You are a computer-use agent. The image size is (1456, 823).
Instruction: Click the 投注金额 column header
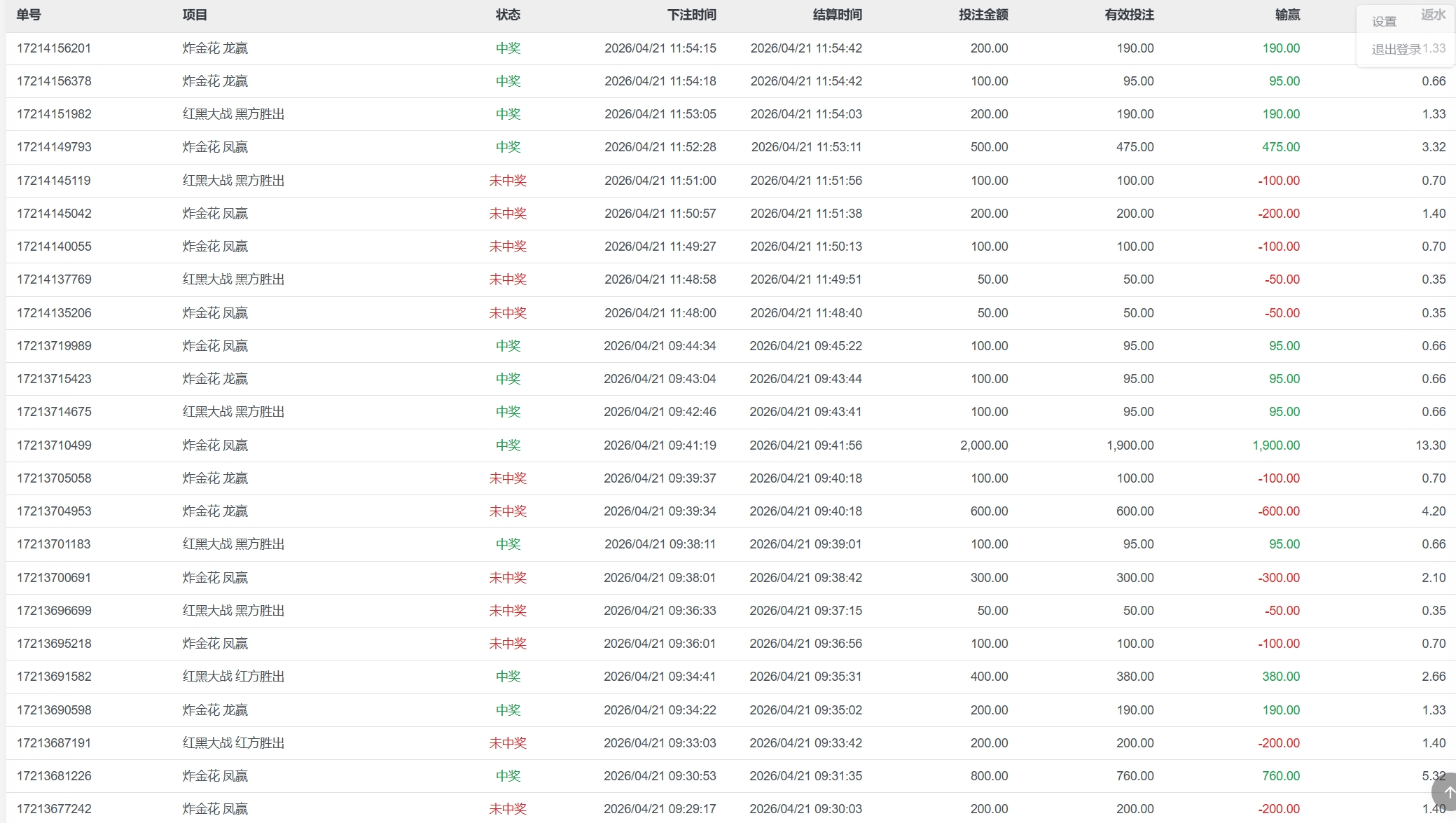point(983,15)
